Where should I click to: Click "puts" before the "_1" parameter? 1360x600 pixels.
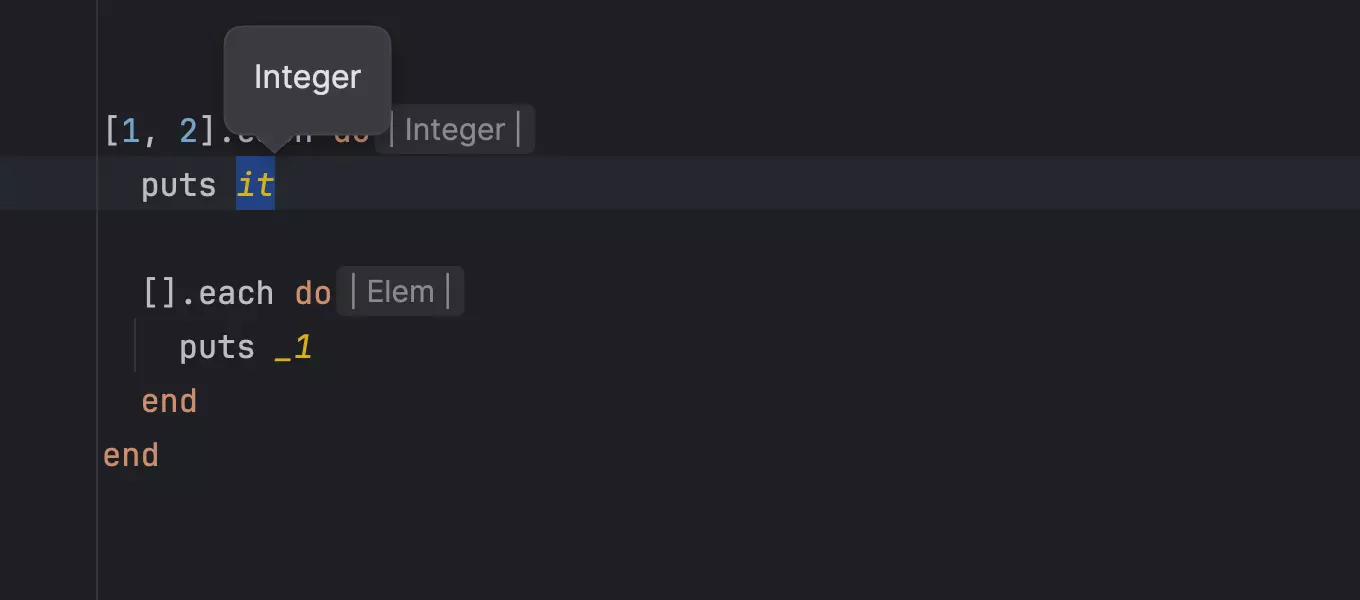[x=216, y=347]
